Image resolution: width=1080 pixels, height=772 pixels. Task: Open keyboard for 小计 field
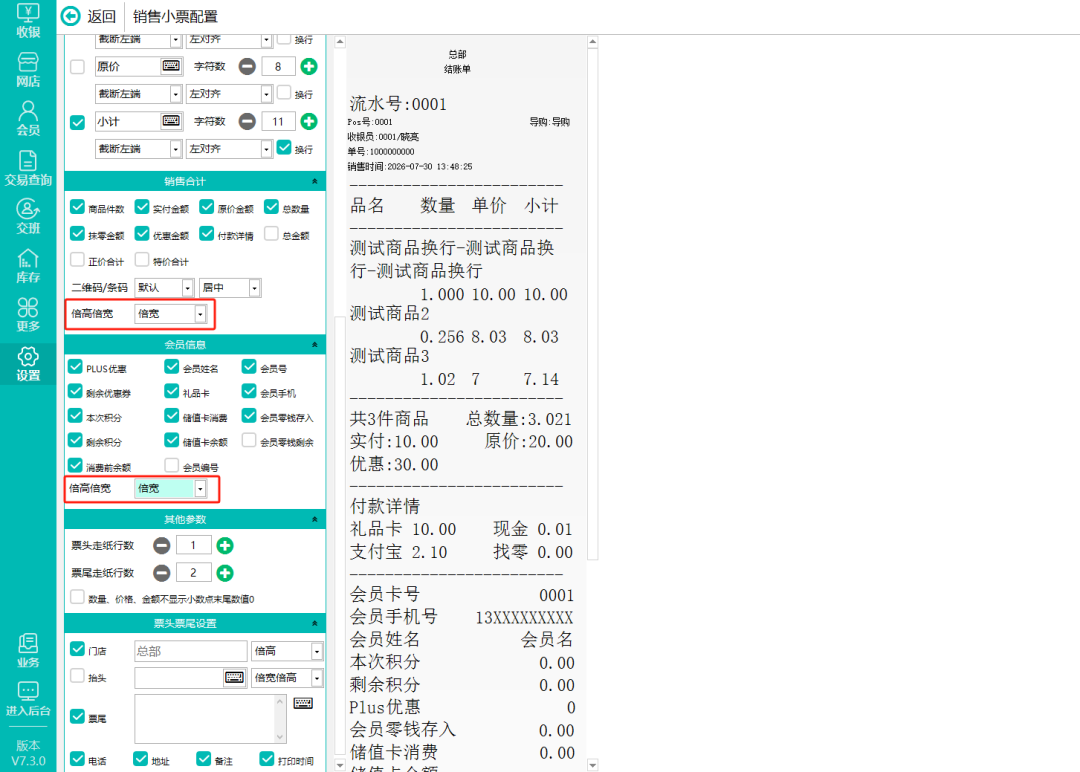click(171, 121)
